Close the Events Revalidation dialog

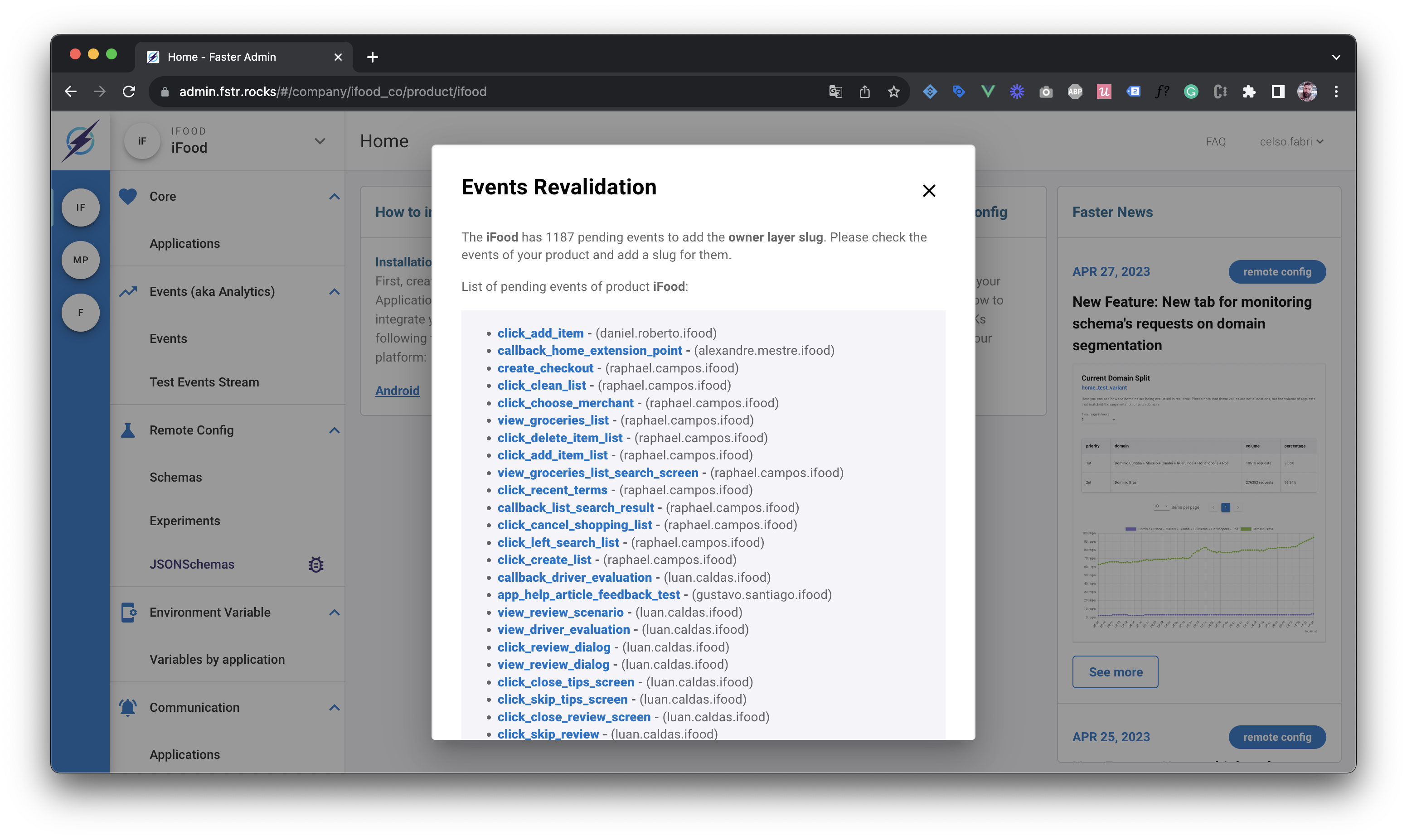click(929, 191)
